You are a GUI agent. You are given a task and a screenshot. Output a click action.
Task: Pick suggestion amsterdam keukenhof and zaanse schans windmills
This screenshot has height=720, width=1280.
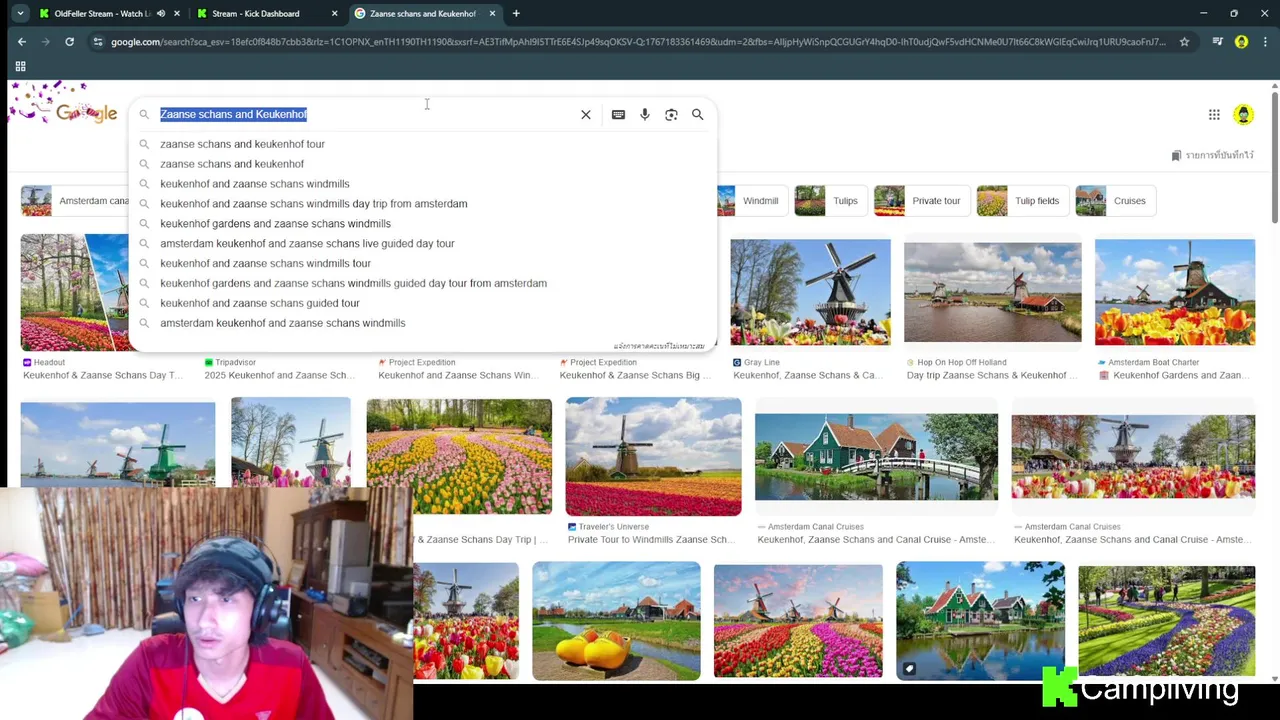(282, 323)
